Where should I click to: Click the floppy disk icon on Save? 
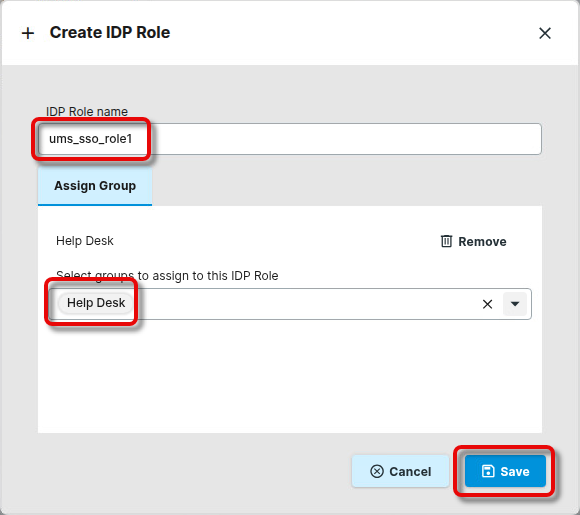click(488, 471)
